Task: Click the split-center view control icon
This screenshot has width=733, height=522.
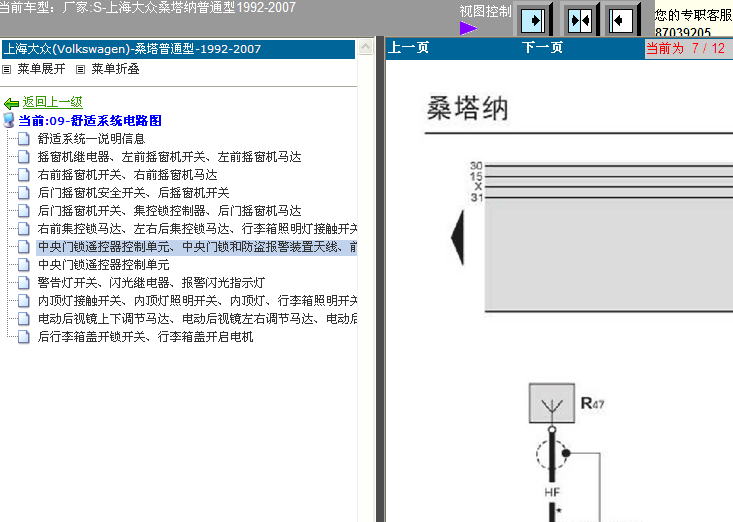Action: (x=580, y=21)
